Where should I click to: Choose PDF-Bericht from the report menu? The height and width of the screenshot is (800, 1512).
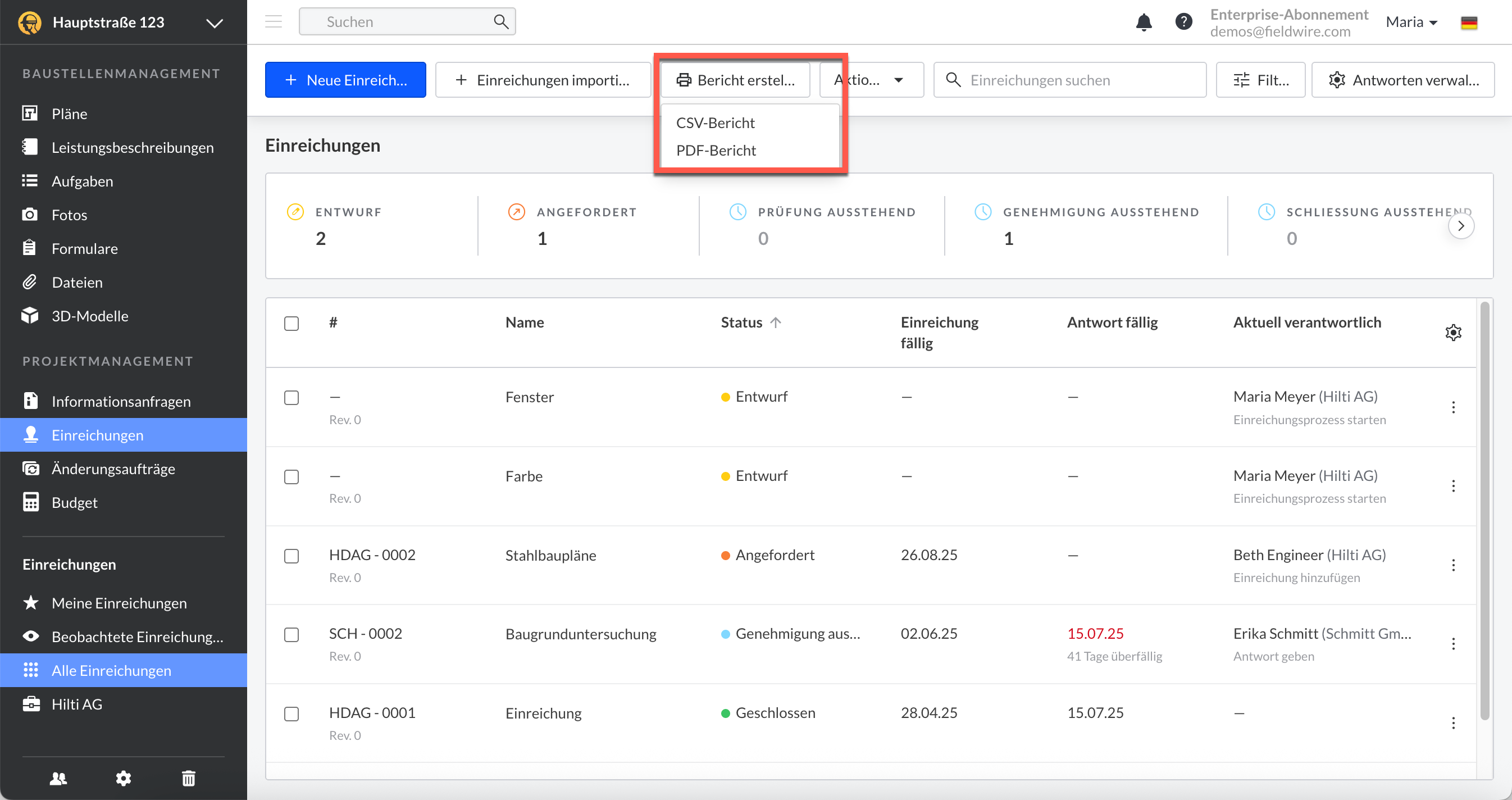tap(716, 150)
